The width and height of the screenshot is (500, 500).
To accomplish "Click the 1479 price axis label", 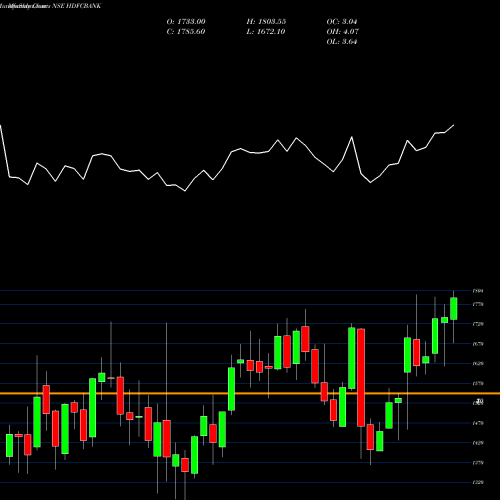I will point(478,423).
